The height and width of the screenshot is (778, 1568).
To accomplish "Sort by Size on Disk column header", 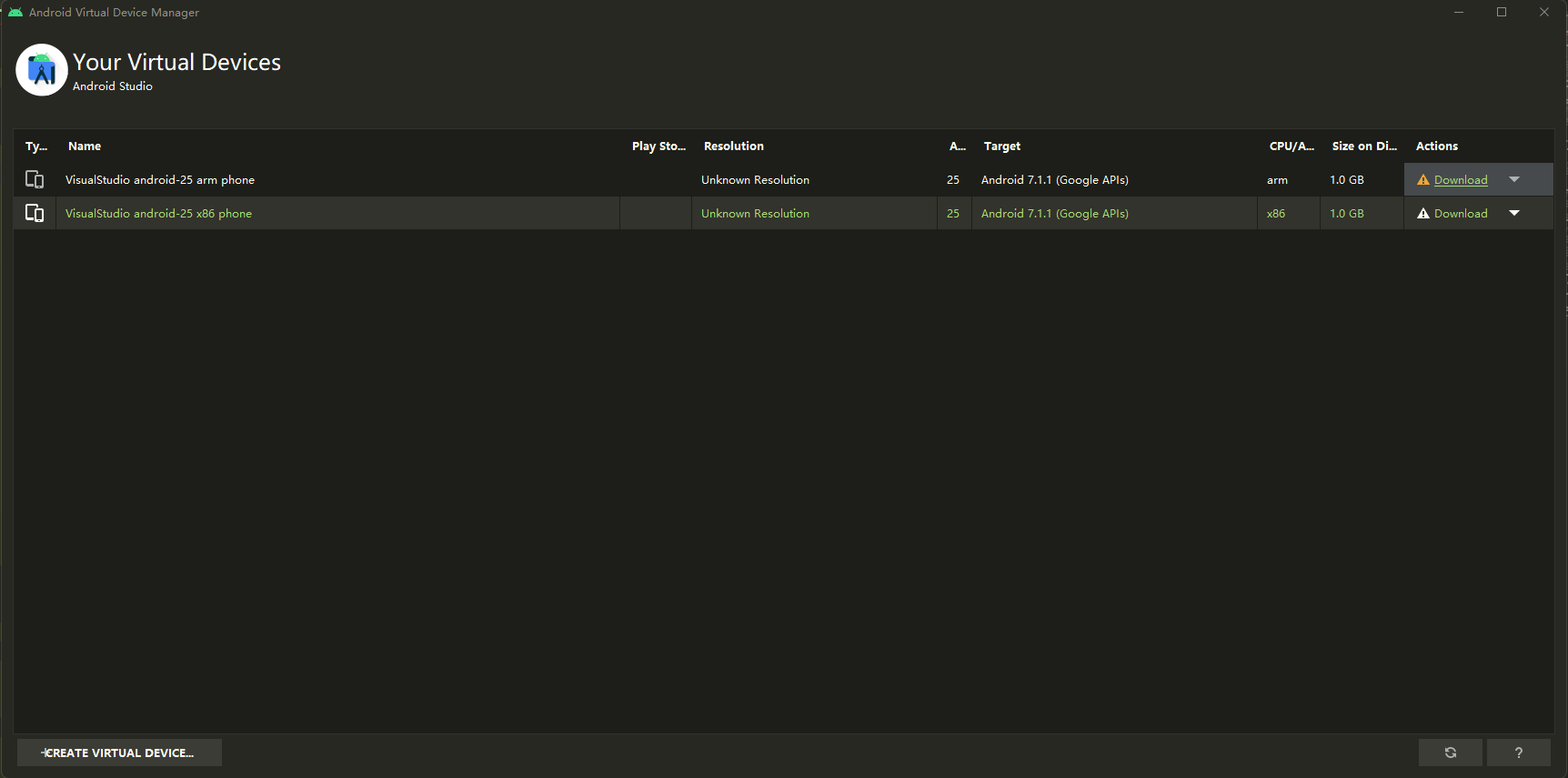I will tap(1364, 147).
